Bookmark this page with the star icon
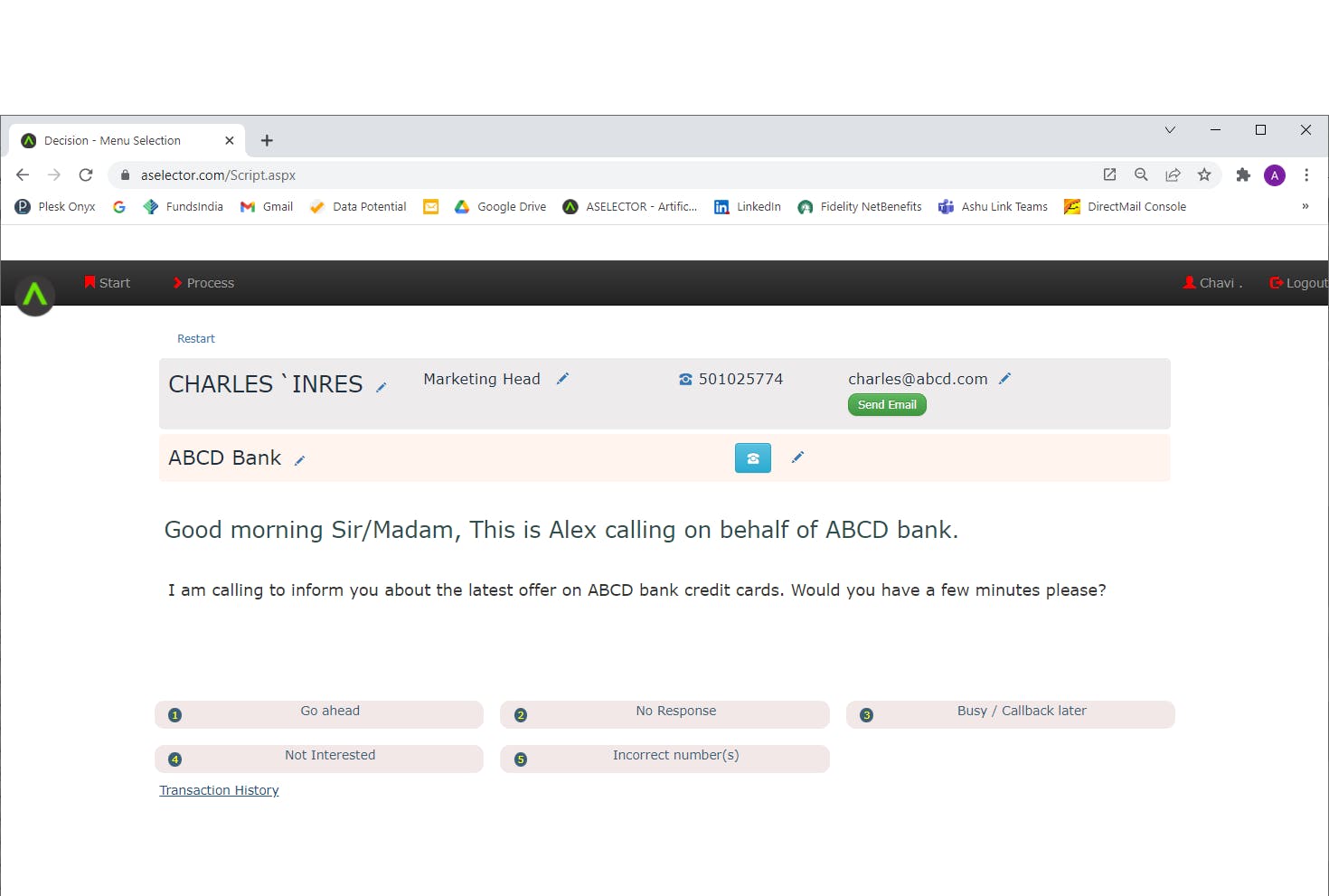The image size is (1329, 896). (1204, 174)
